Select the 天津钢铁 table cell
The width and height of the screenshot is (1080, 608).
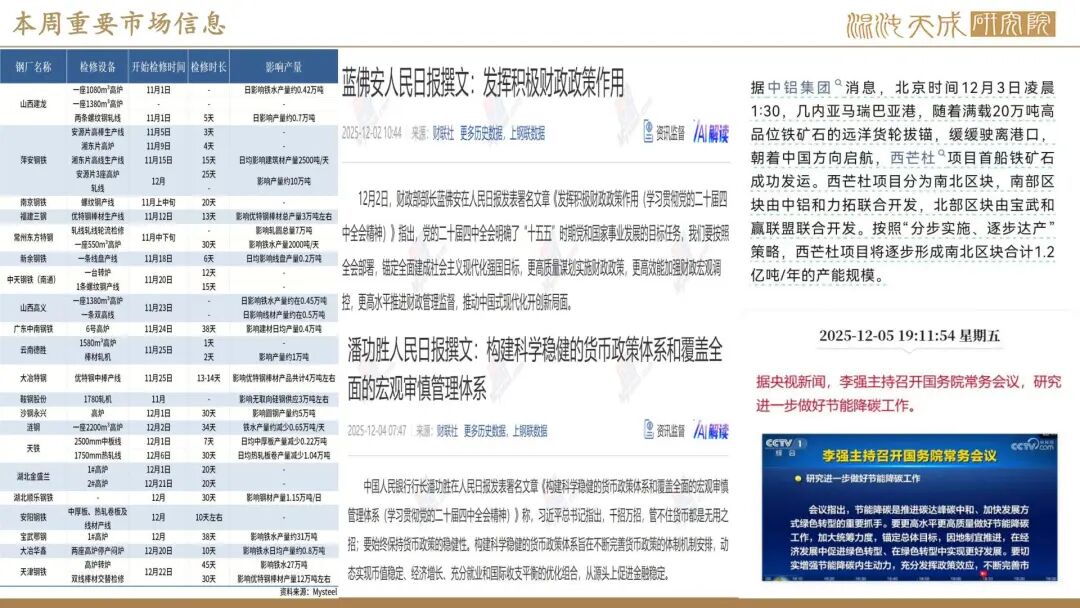[33, 572]
